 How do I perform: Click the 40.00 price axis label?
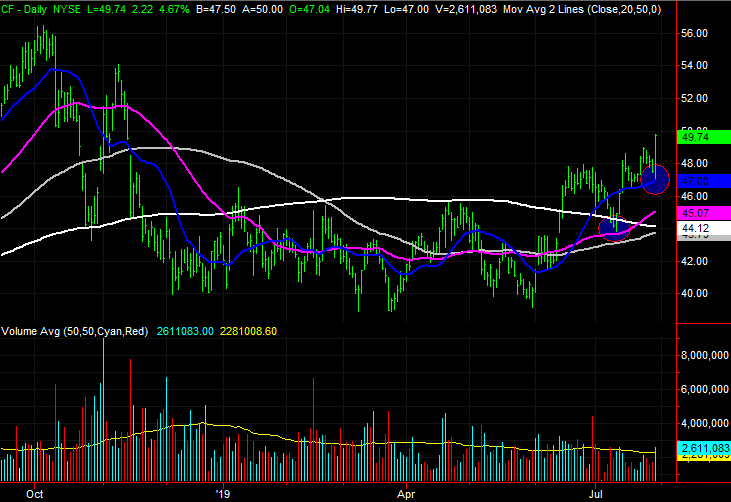pos(695,294)
